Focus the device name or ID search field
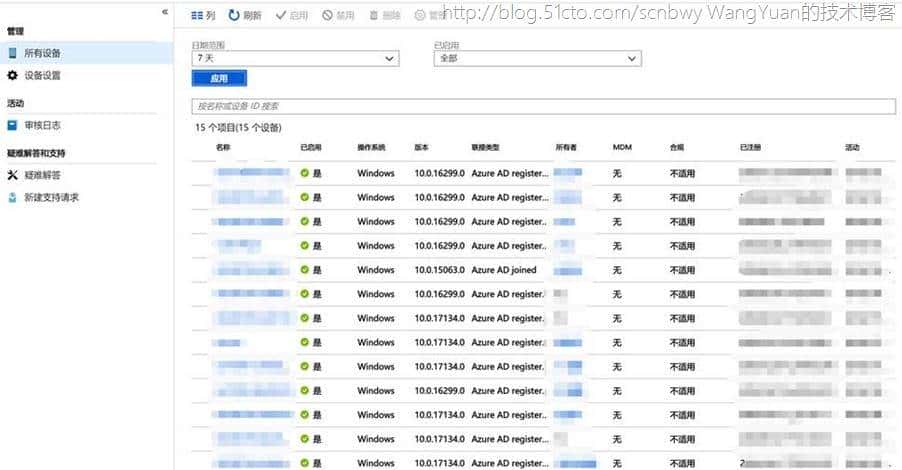Viewport: 902px width, 470px height. coord(544,106)
